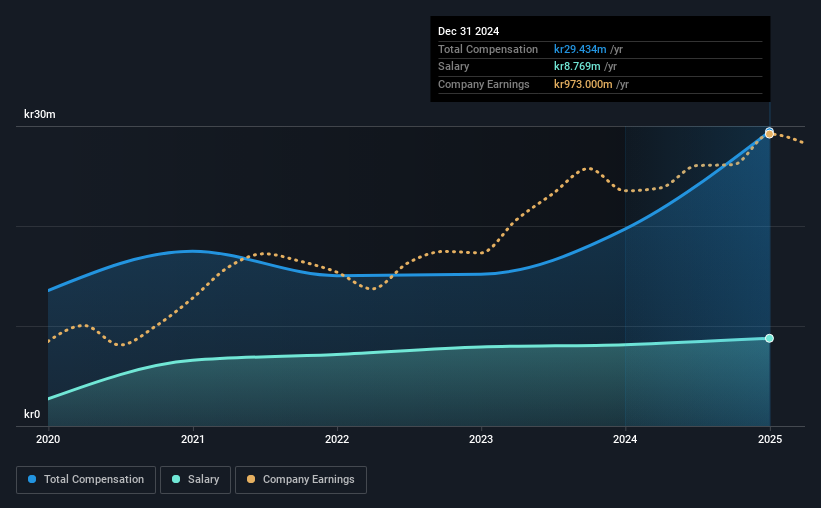Click the kr0 y-axis label
821x508 pixels.
tap(32, 414)
